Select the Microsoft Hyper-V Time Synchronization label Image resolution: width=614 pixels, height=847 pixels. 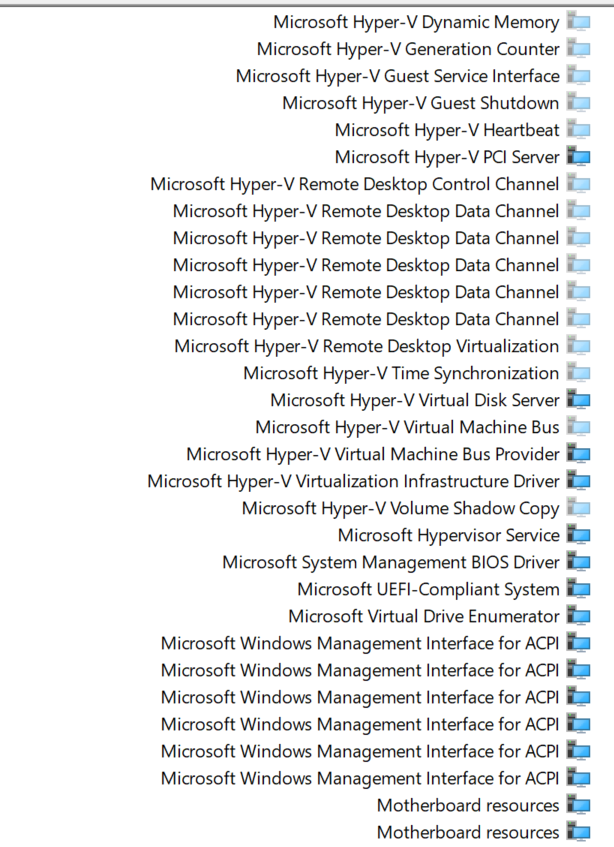tap(401, 372)
